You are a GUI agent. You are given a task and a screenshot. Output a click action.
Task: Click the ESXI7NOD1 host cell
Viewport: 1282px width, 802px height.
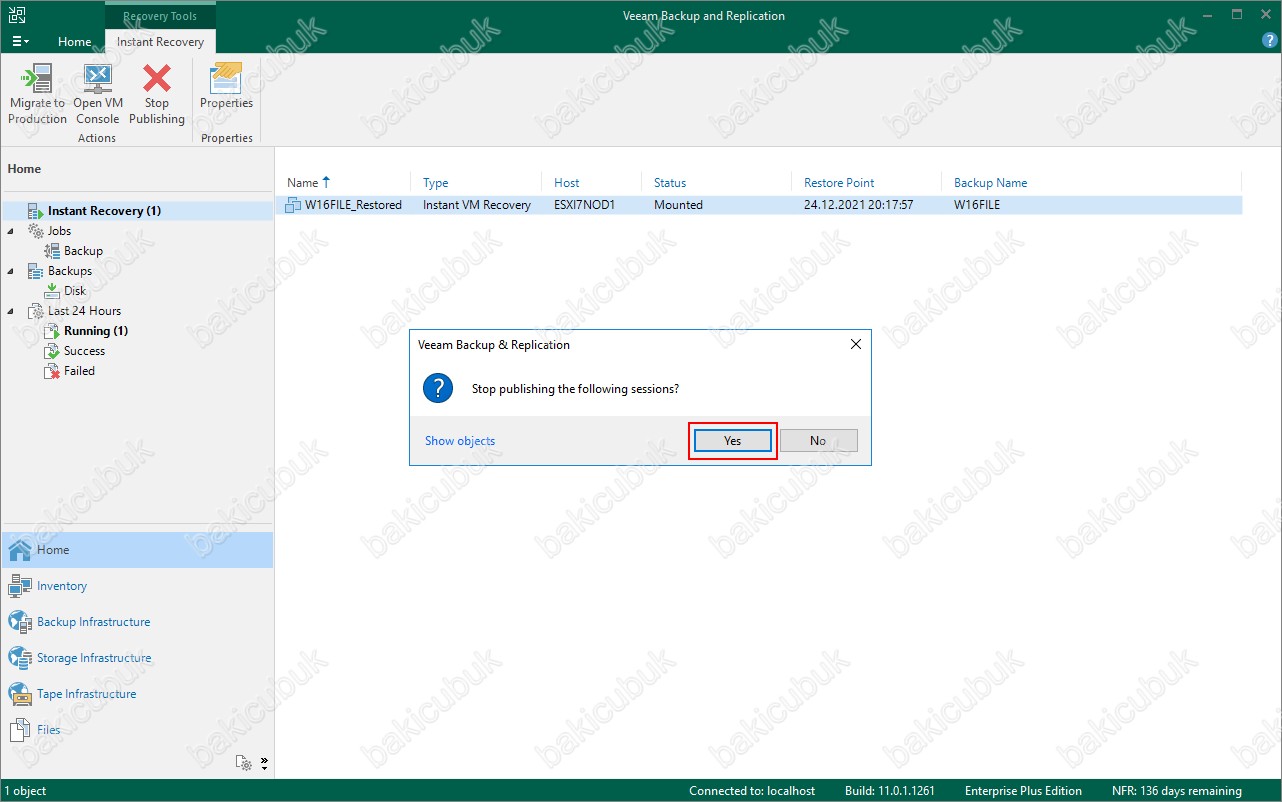tap(584, 205)
